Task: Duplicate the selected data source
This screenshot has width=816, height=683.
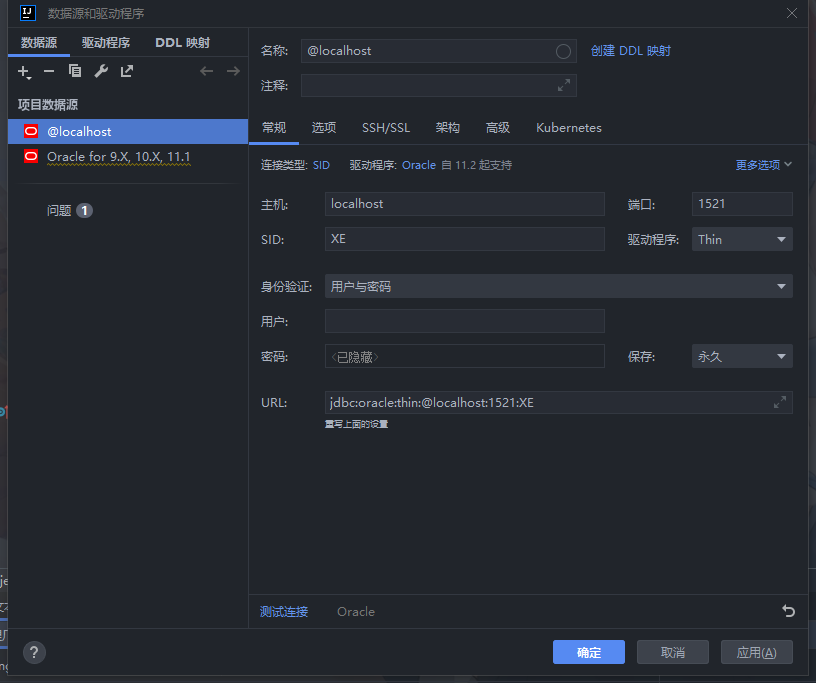Action: tap(75, 71)
